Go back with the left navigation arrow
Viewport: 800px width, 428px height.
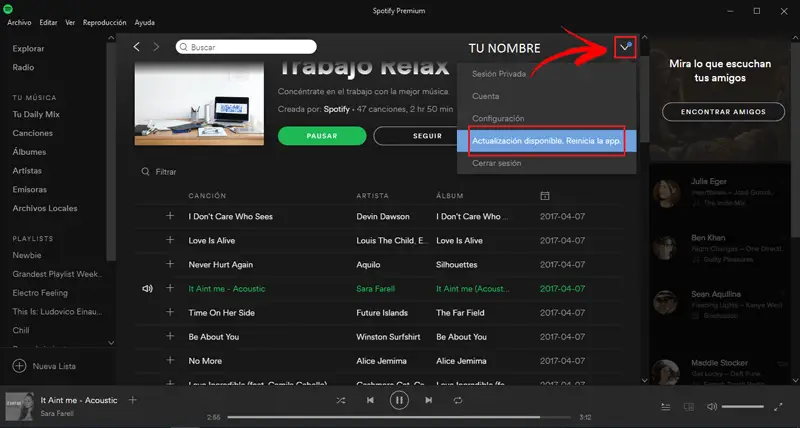click(136, 47)
